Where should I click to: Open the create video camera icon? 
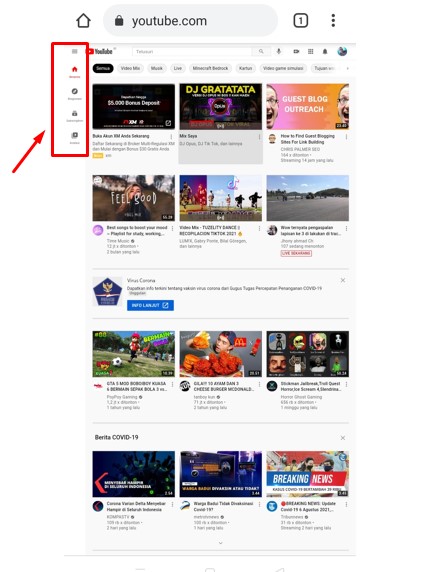(x=296, y=51)
